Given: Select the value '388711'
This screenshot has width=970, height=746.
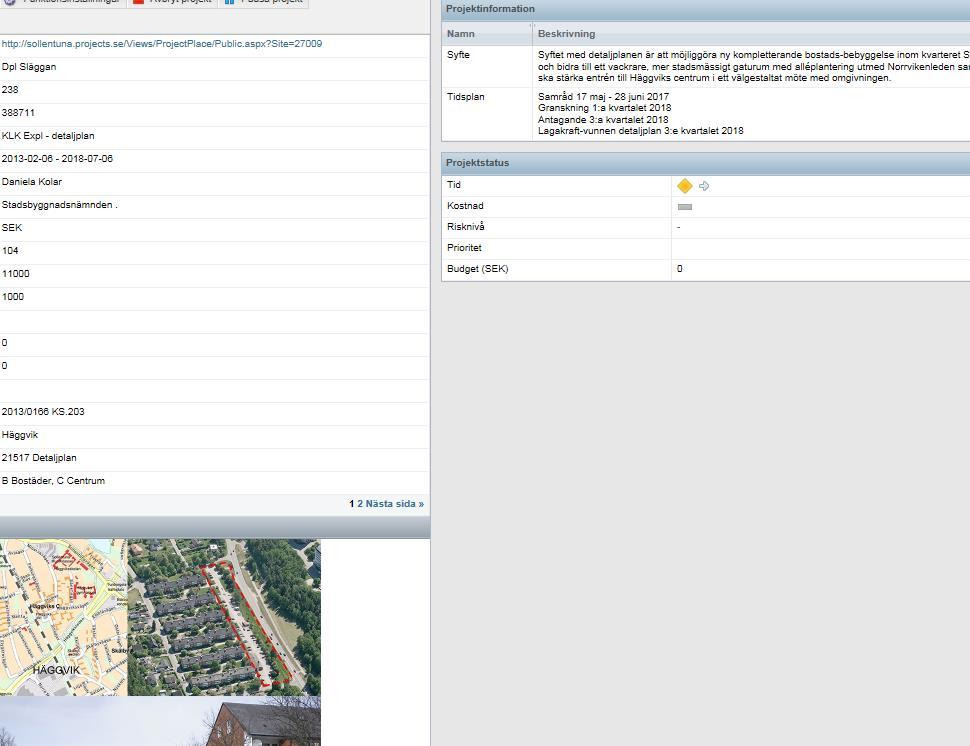Looking at the screenshot, I should coord(18,113).
